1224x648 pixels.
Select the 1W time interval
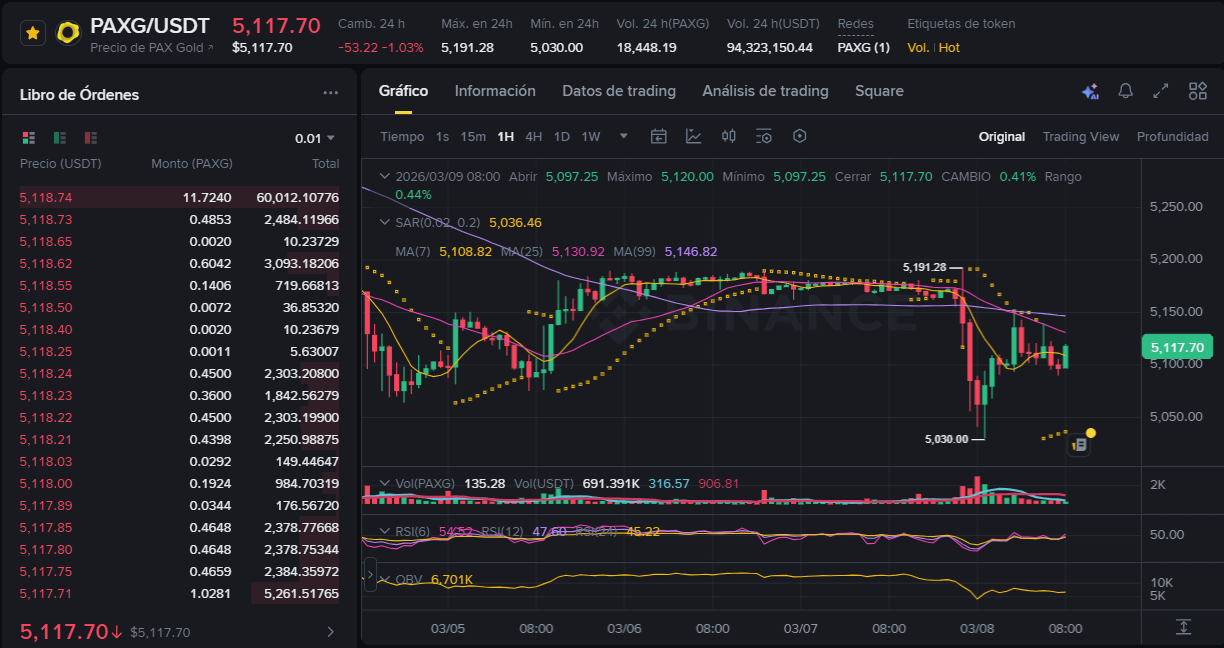point(591,137)
